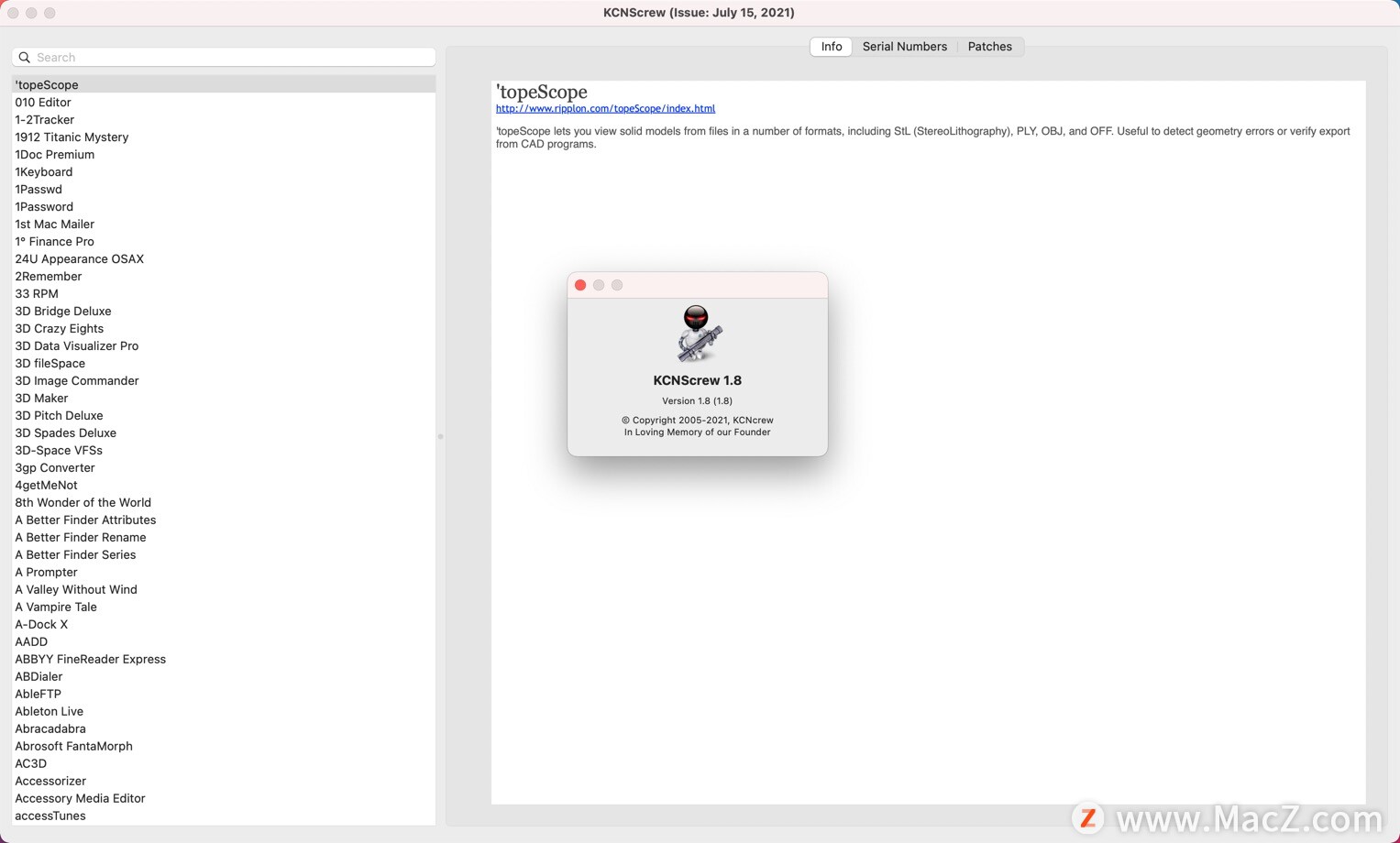Select 3D Pitch Deluxe entry

[x=224, y=415]
